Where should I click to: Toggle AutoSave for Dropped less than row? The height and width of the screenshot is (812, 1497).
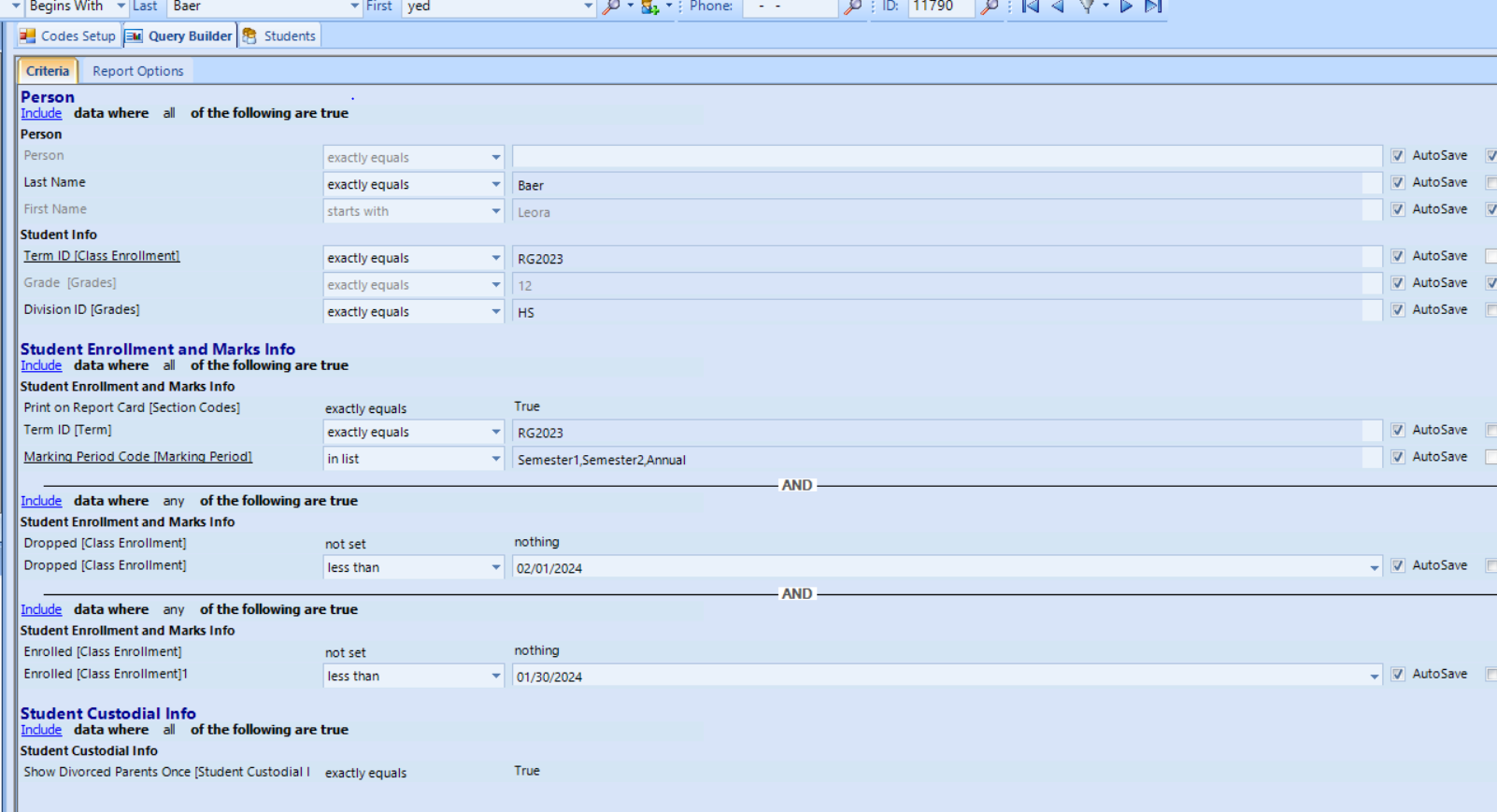pyautogui.click(x=1398, y=566)
